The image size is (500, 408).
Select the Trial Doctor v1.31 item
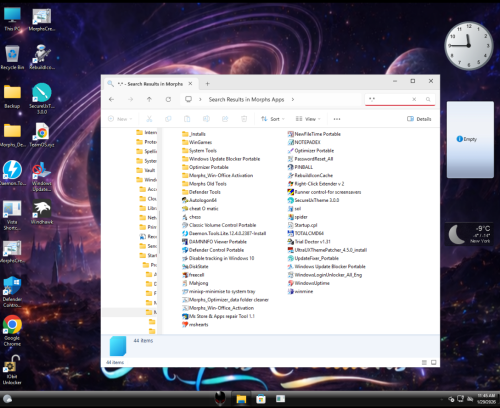click(309, 242)
